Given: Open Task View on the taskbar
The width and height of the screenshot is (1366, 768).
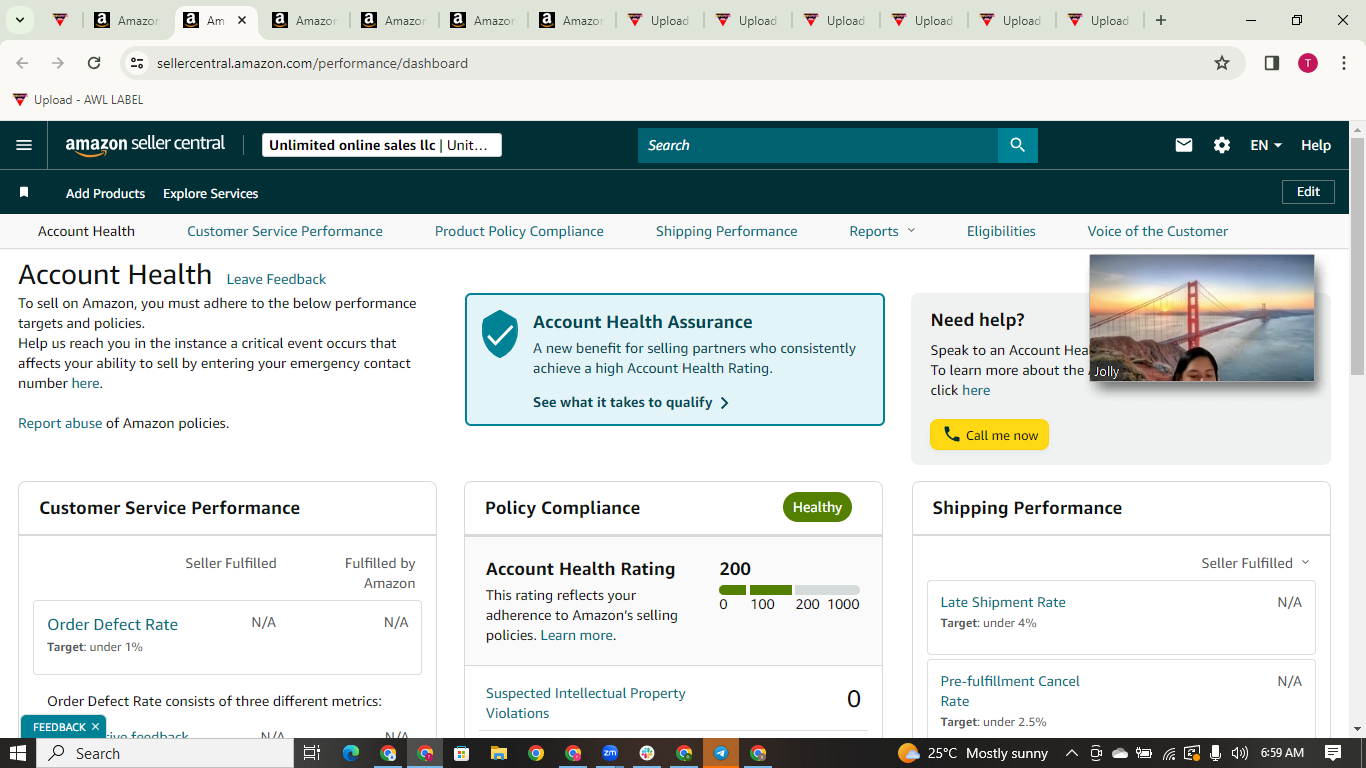Looking at the screenshot, I should click(311, 753).
